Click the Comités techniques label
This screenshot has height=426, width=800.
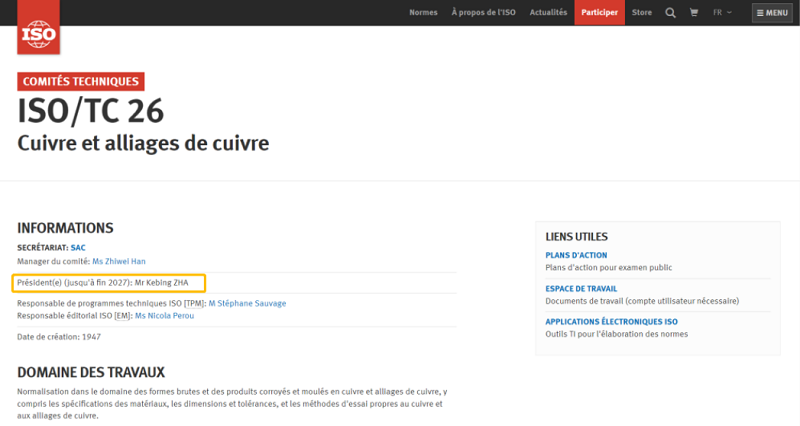tap(81, 82)
